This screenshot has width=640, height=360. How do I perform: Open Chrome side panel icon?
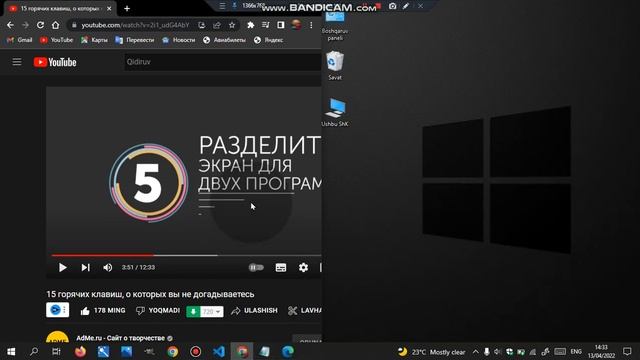[281, 25]
